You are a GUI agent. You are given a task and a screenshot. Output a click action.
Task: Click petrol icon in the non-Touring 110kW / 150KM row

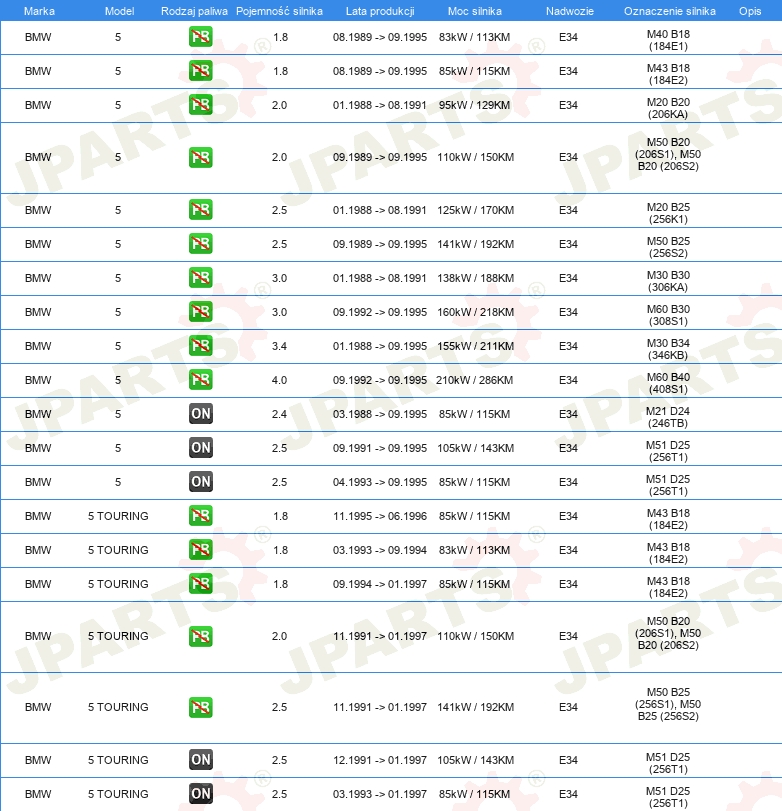tap(201, 157)
